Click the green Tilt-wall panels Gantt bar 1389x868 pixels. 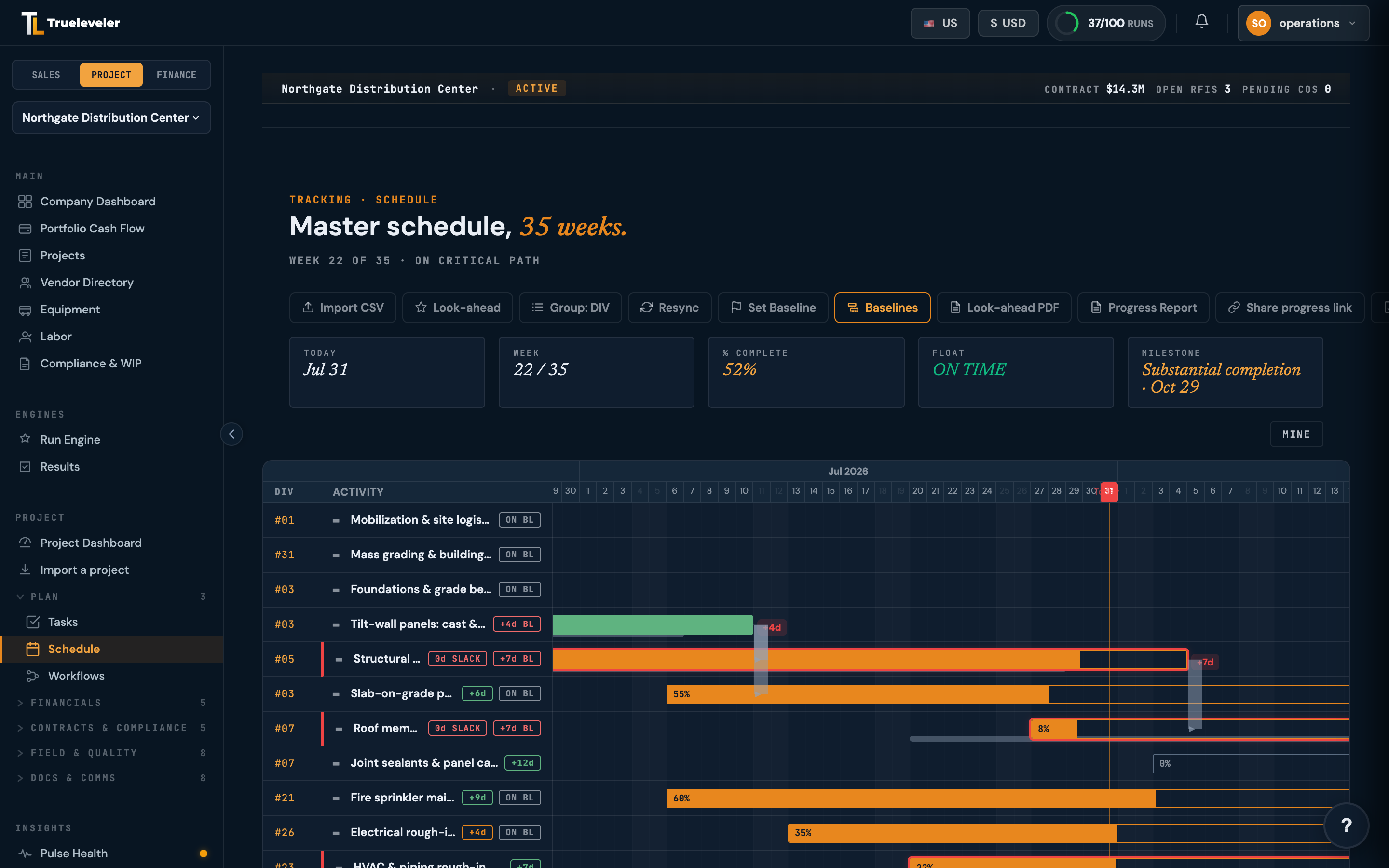coord(653,624)
